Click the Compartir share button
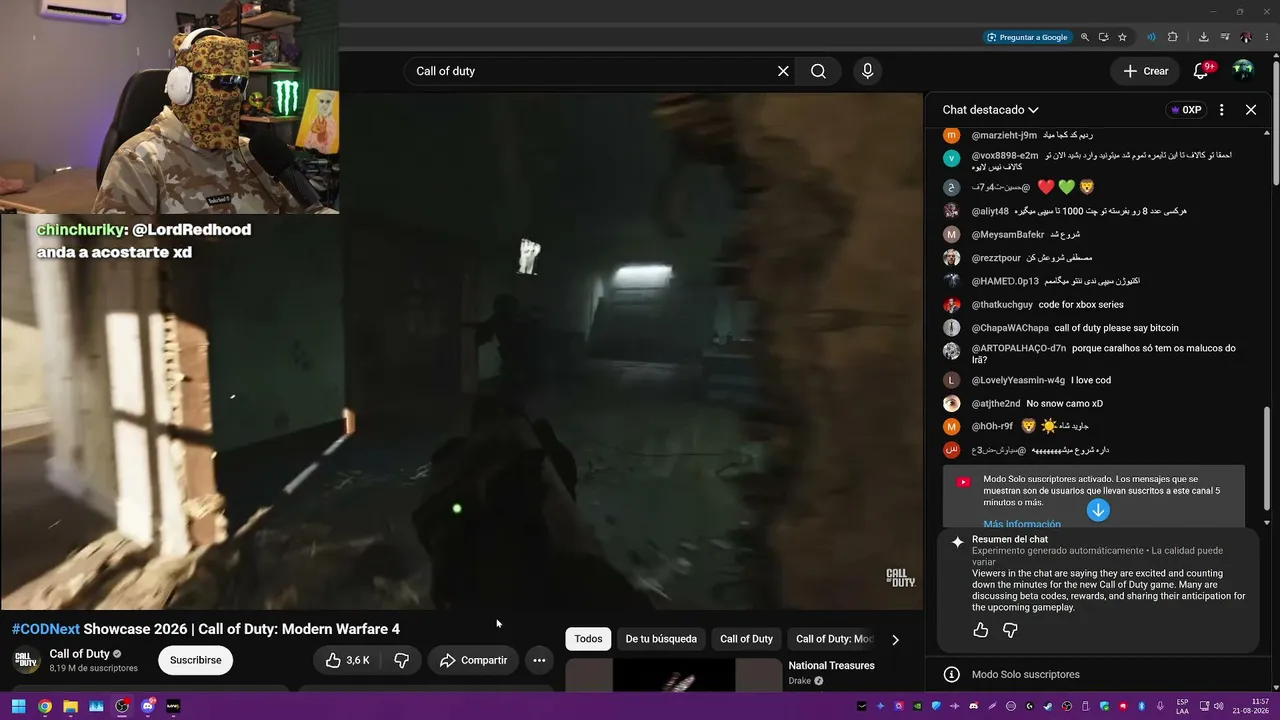Screen dimensions: 1280x720 click(474, 660)
